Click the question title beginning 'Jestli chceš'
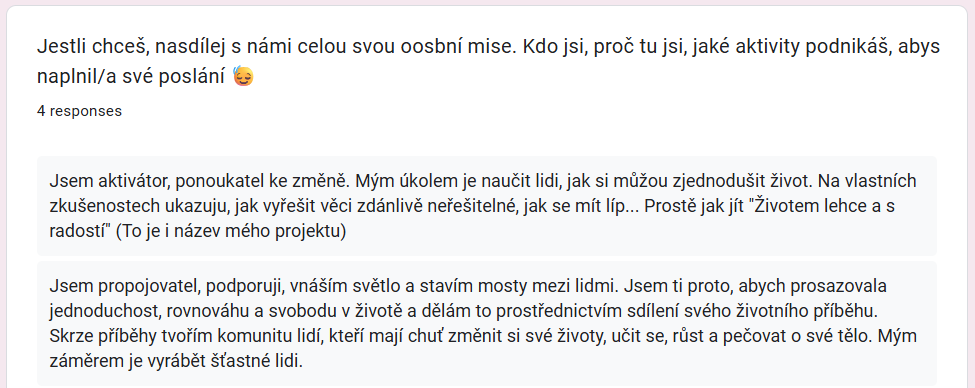975x388 pixels. [x=488, y=62]
